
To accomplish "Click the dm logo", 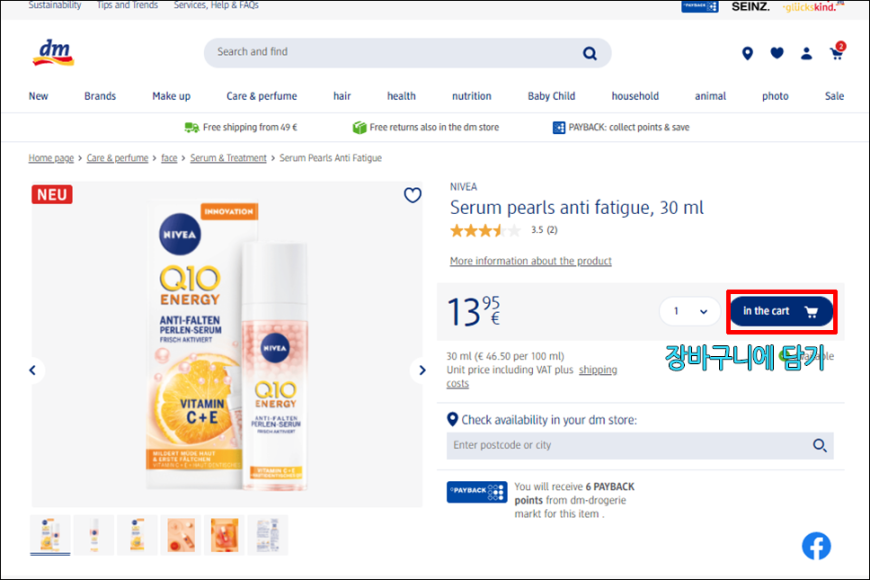I will pyautogui.click(x=53, y=53).
